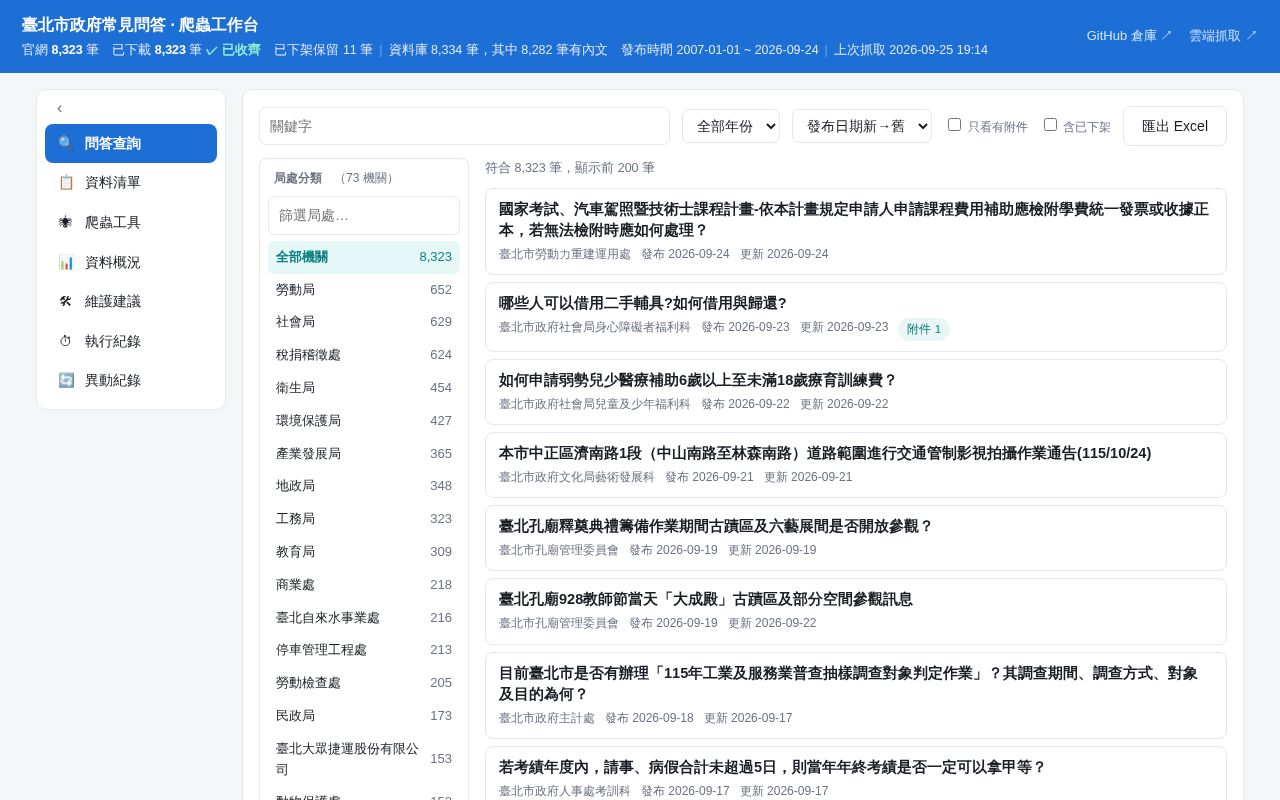
Task: Filter by 衛生局 agency
Action: 364,388
